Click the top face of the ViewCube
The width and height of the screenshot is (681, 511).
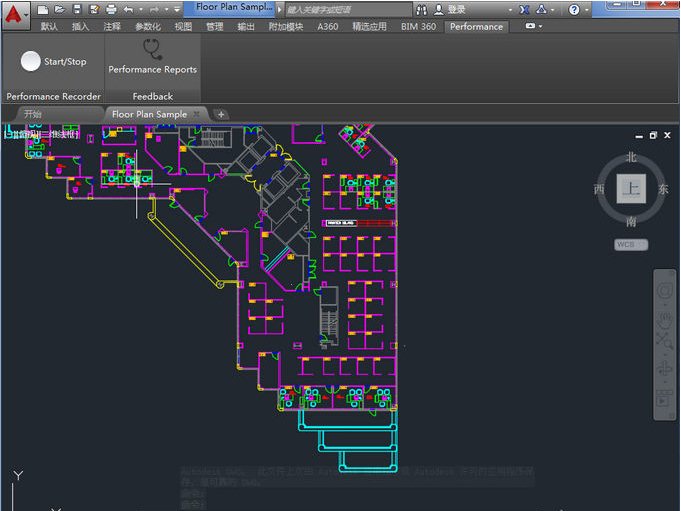(x=630, y=188)
